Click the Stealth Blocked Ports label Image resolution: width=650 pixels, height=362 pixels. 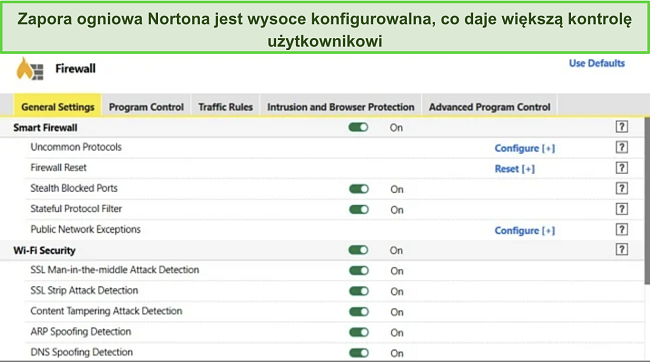pyautogui.click(x=74, y=188)
